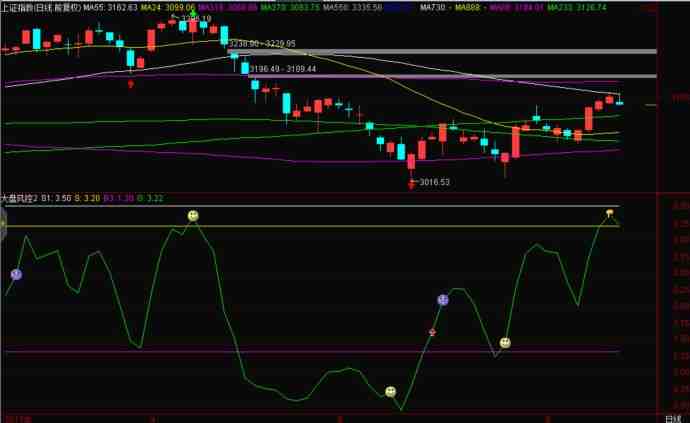Viewport: 690px width, 423px height.
Task: Click the orange signal marker at indicator far right
Action: (609, 213)
